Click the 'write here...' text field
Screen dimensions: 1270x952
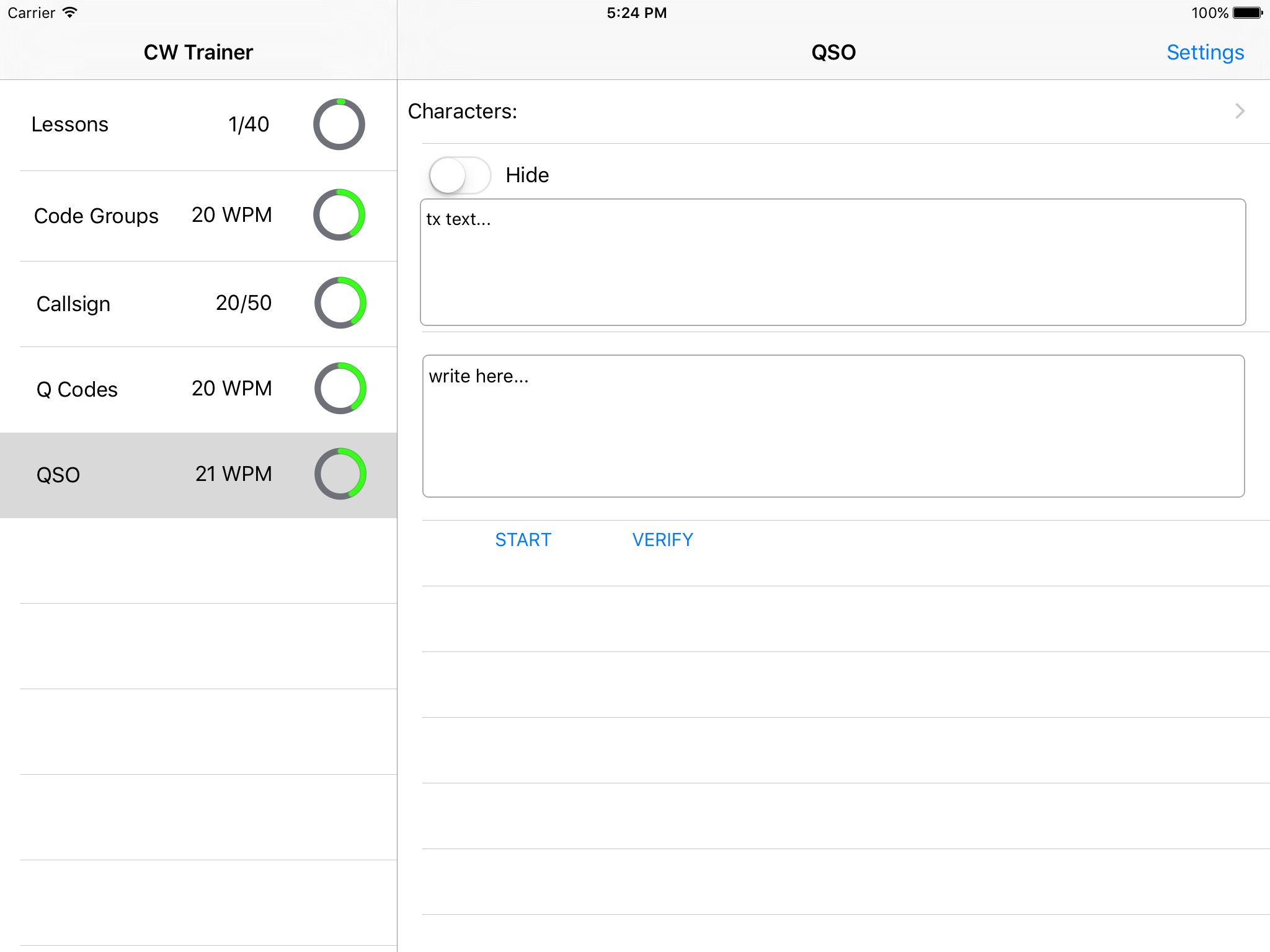(833, 426)
